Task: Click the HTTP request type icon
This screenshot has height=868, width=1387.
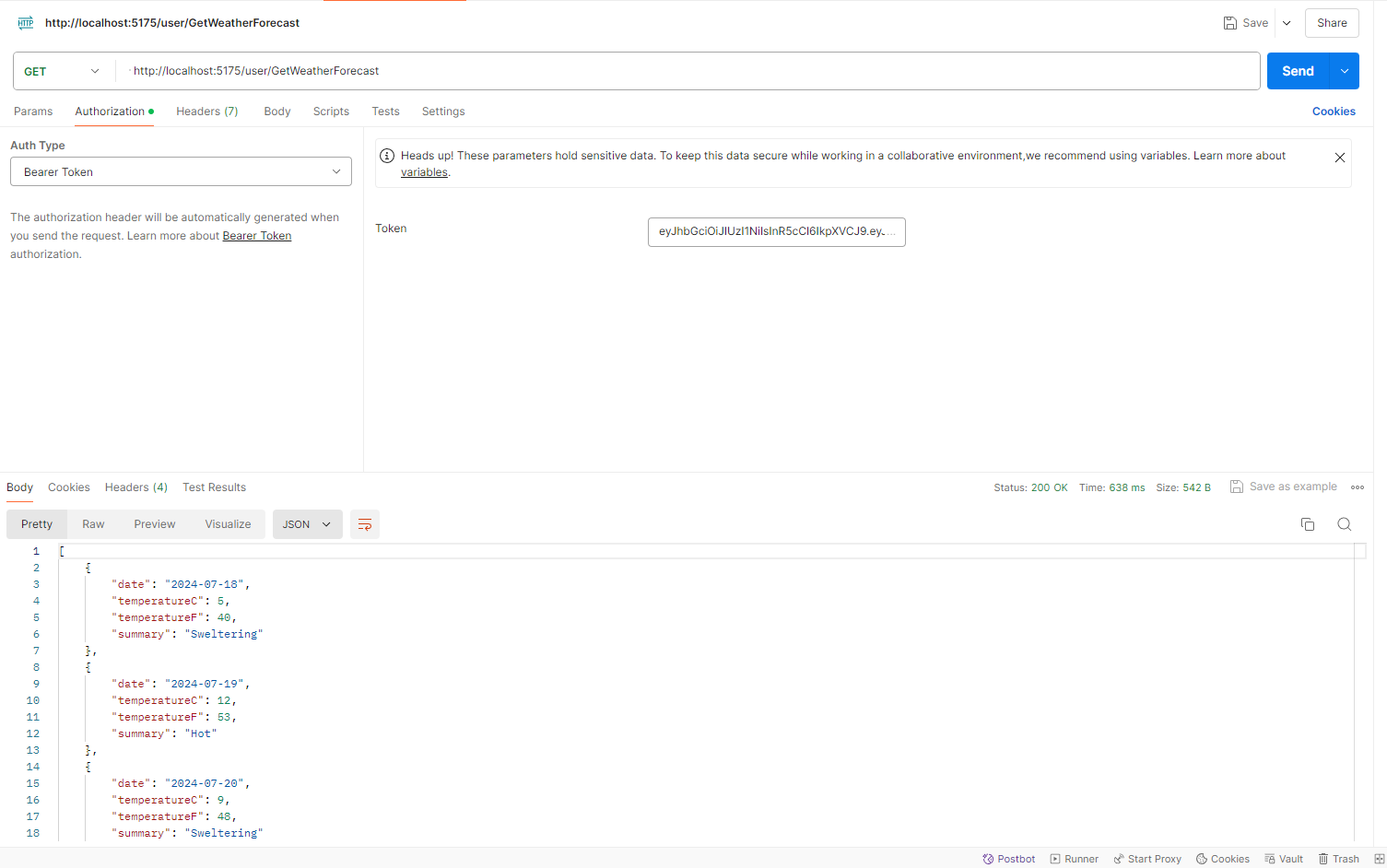Action: tap(26, 23)
